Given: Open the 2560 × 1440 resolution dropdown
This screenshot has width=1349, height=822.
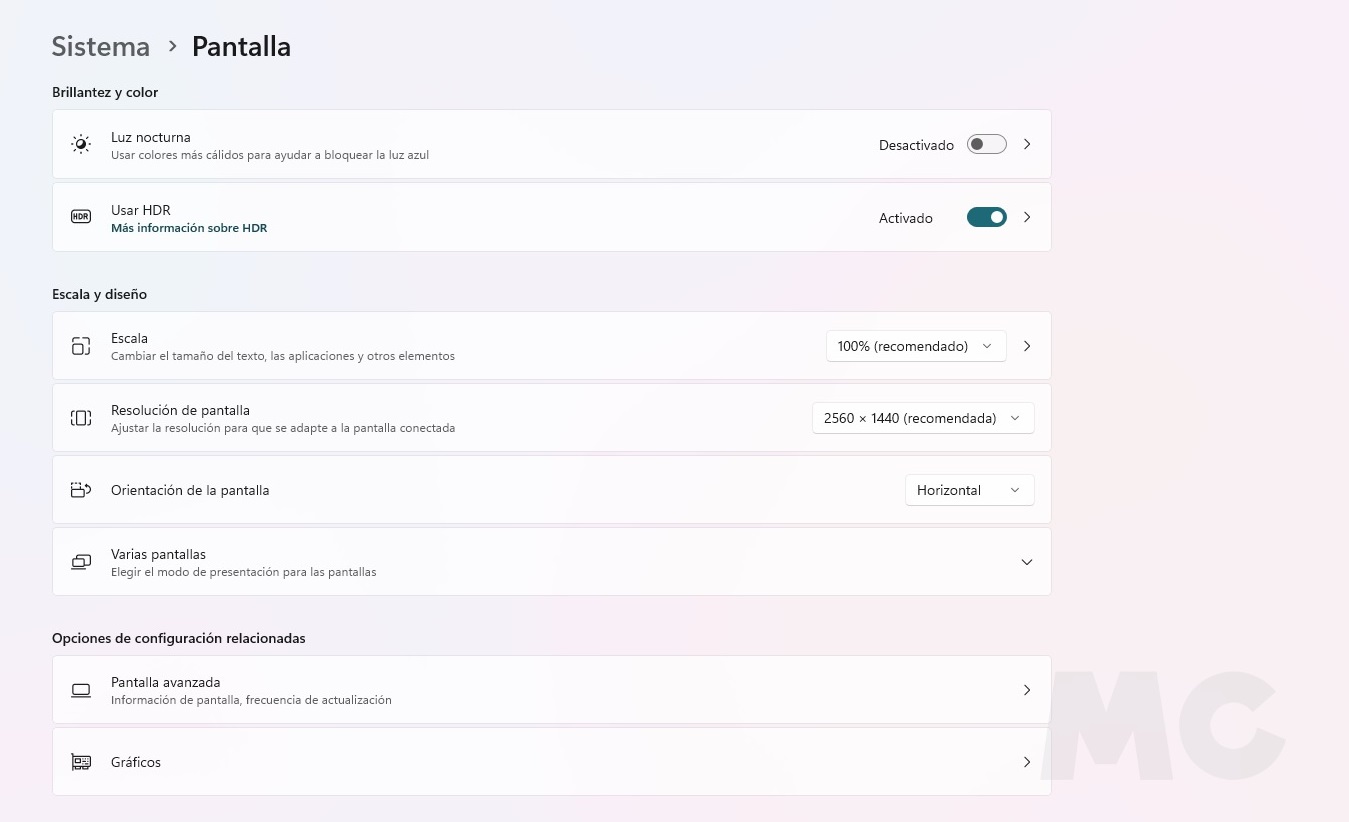Looking at the screenshot, I should 922,418.
